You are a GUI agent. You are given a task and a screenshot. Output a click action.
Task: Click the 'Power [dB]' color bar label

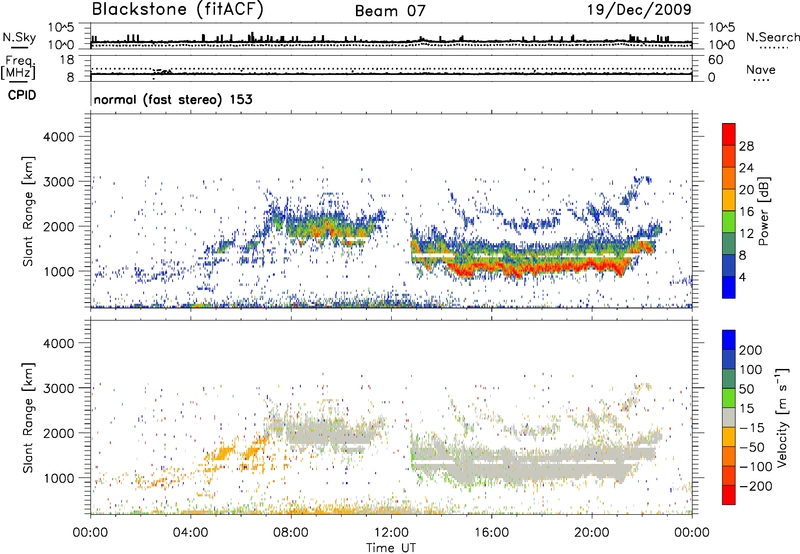point(764,211)
